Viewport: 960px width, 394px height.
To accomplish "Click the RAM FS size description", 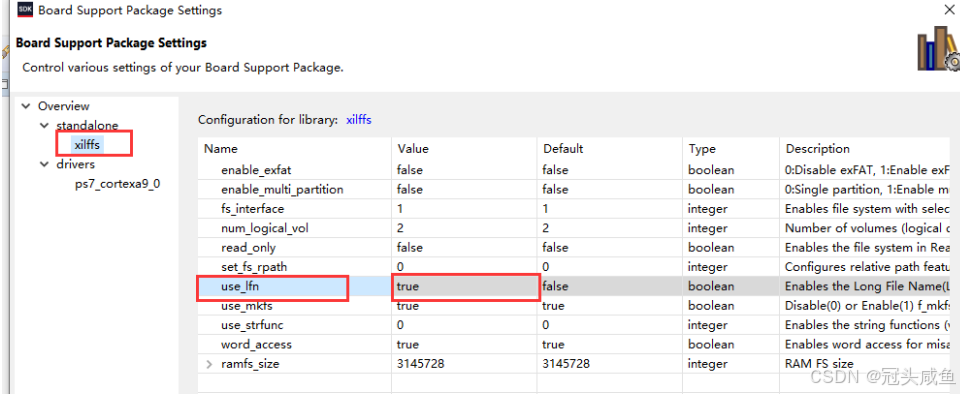I will [819, 364].
